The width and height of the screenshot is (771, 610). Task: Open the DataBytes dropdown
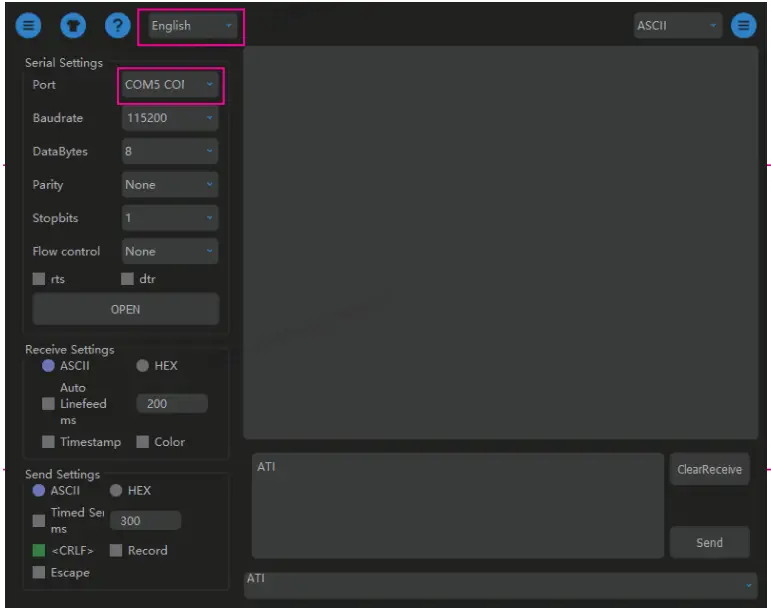point(170,151)
